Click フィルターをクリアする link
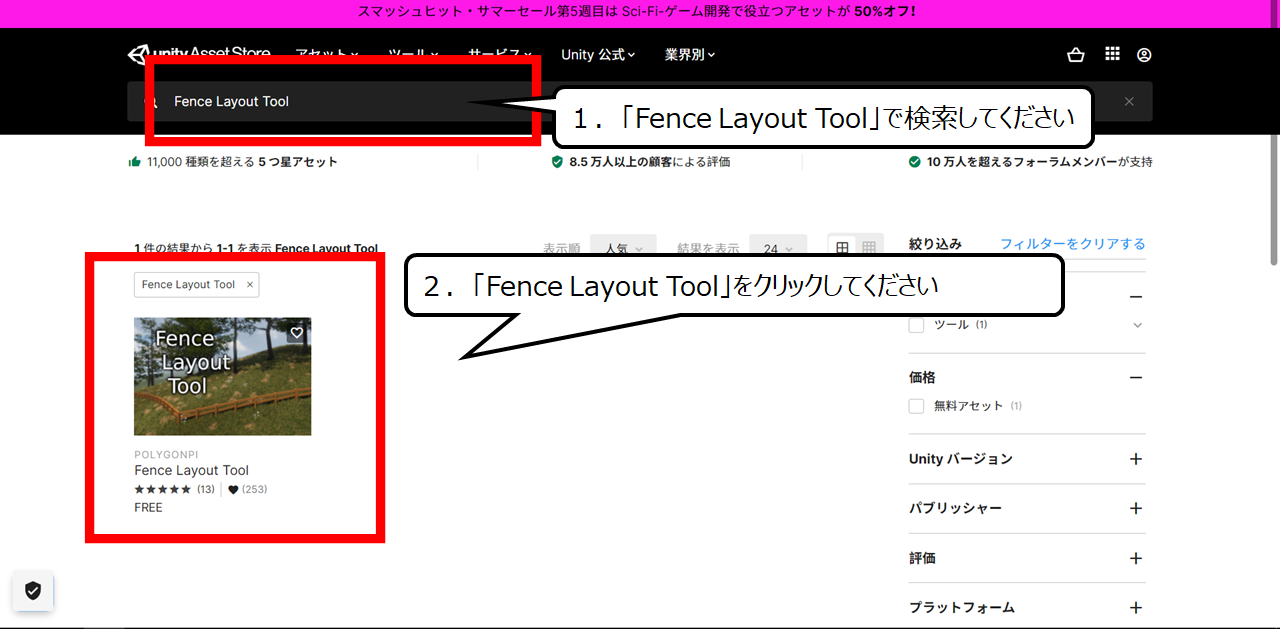Image resolution: width=1280 pixels, height=629 pixels. point(1073,243)
